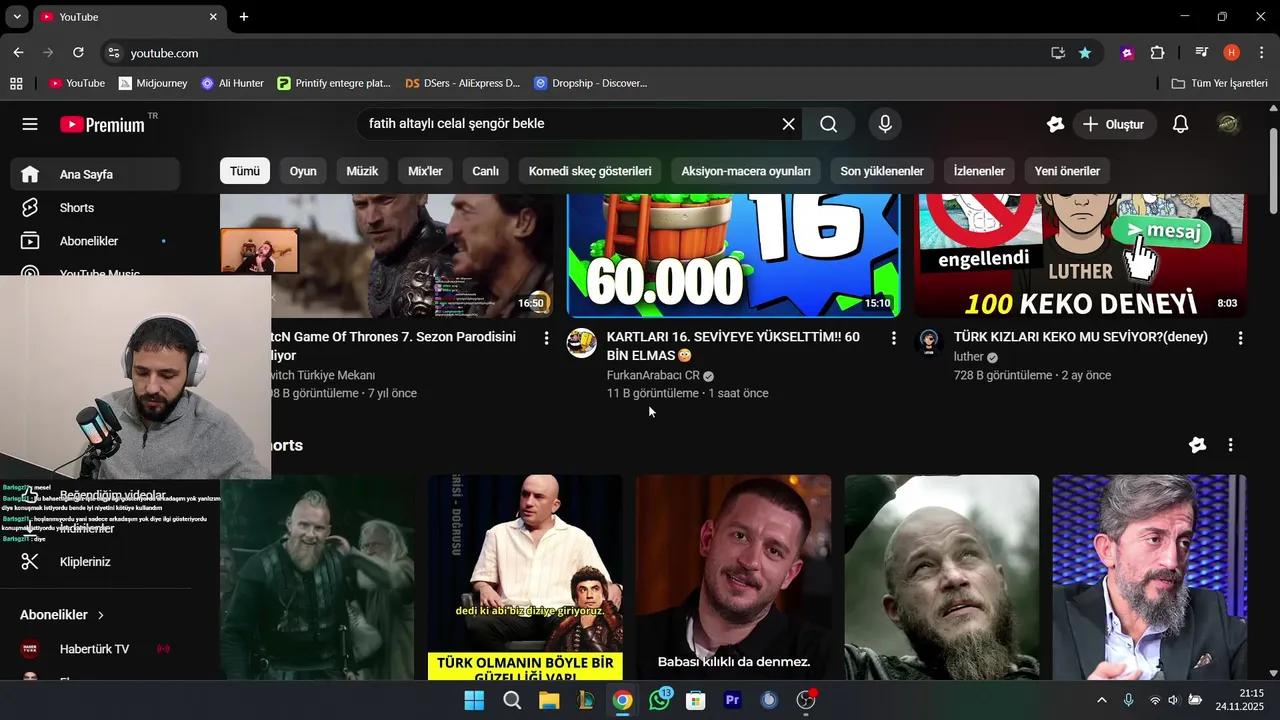Click the magnifier search button
The height and width of the screenshot is (720, 1280).
[x=829, y=124]
